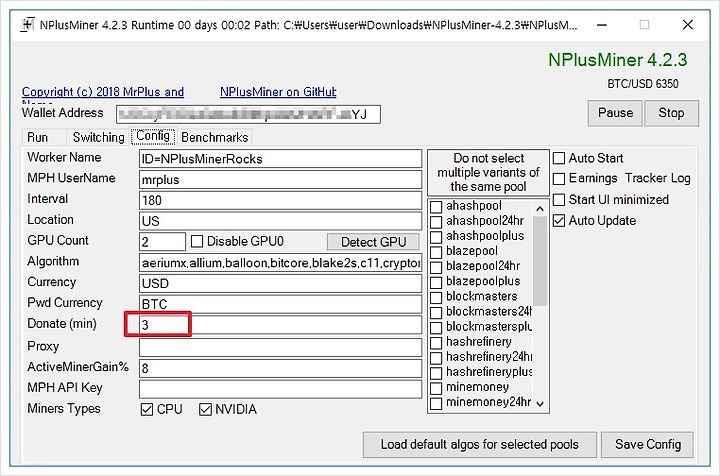Check the hashrefinery pool
Screen dimensions: 720x476
436,343
